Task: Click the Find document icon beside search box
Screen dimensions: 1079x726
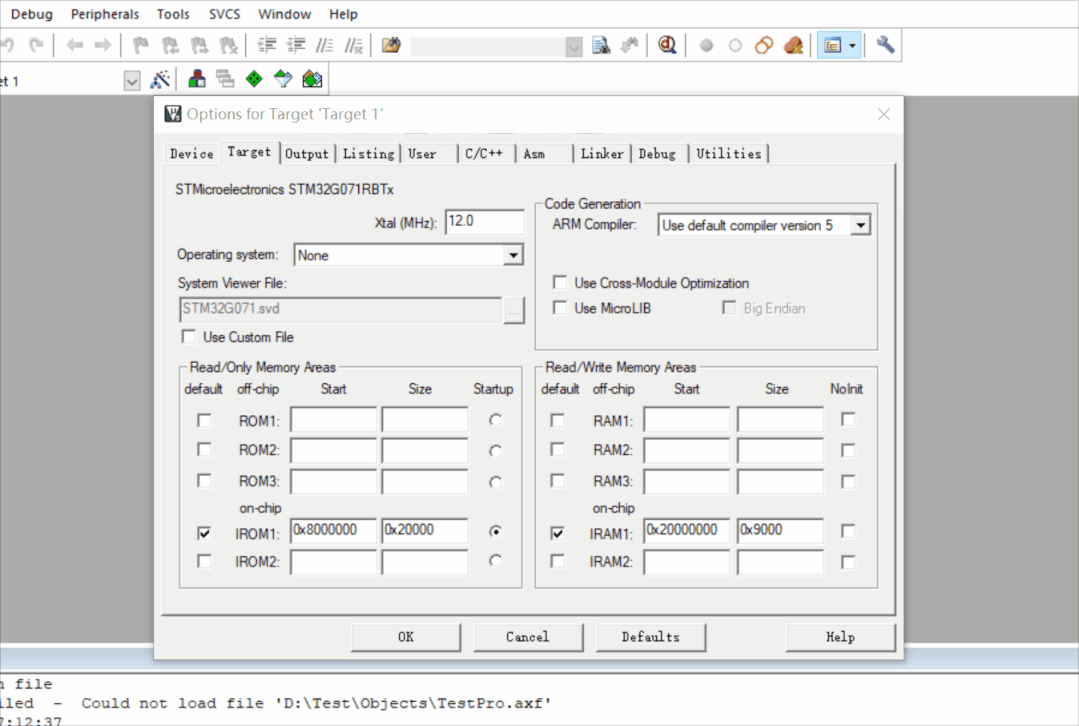Action: click(x=601, y=45)
